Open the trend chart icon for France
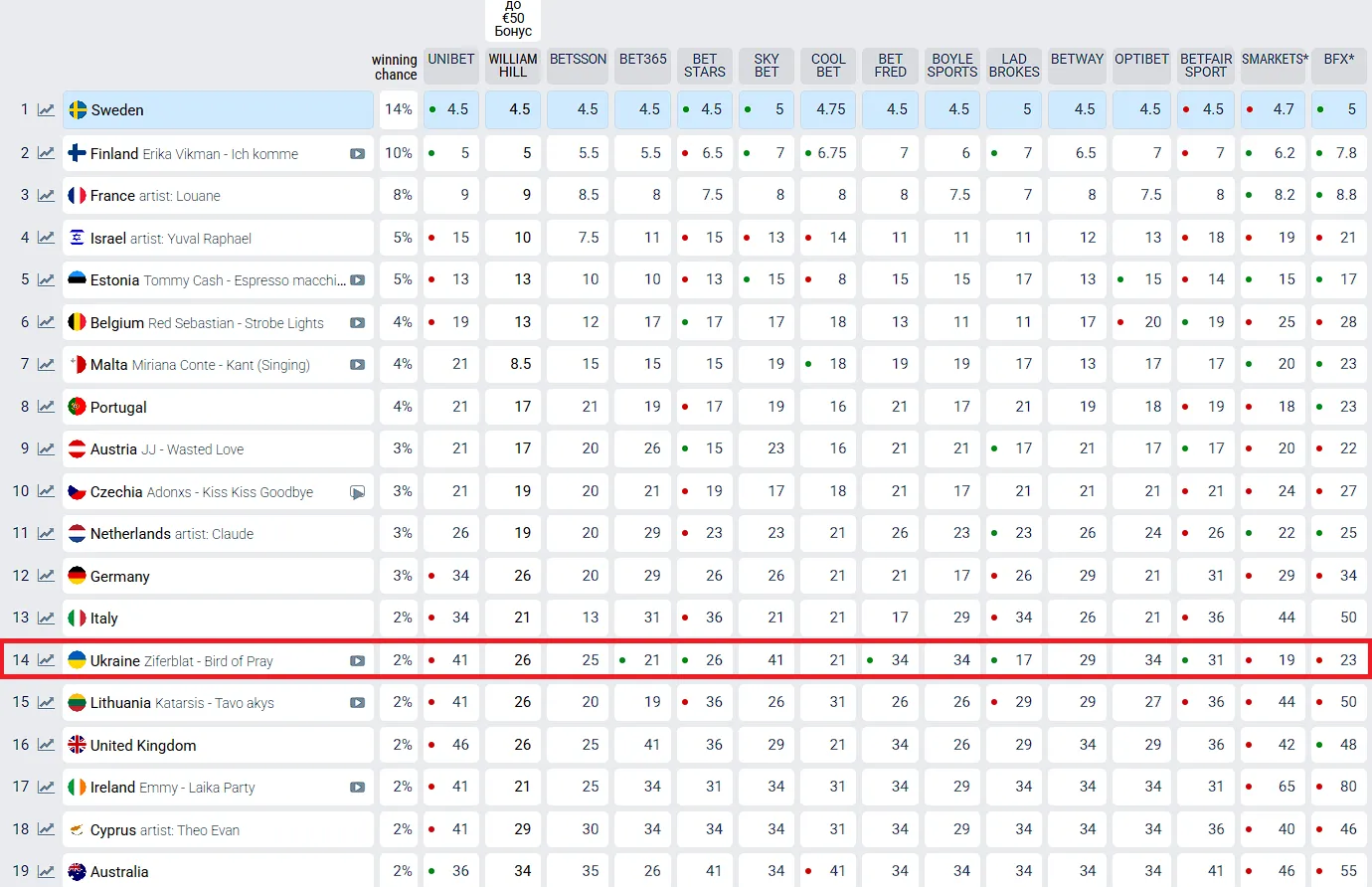 (46, 195)
